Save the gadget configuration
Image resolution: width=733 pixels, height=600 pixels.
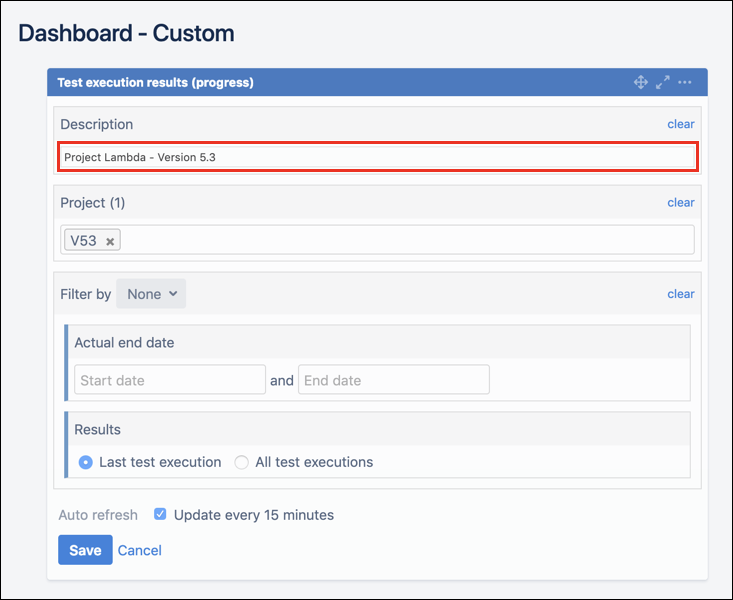tap(85, 550)
